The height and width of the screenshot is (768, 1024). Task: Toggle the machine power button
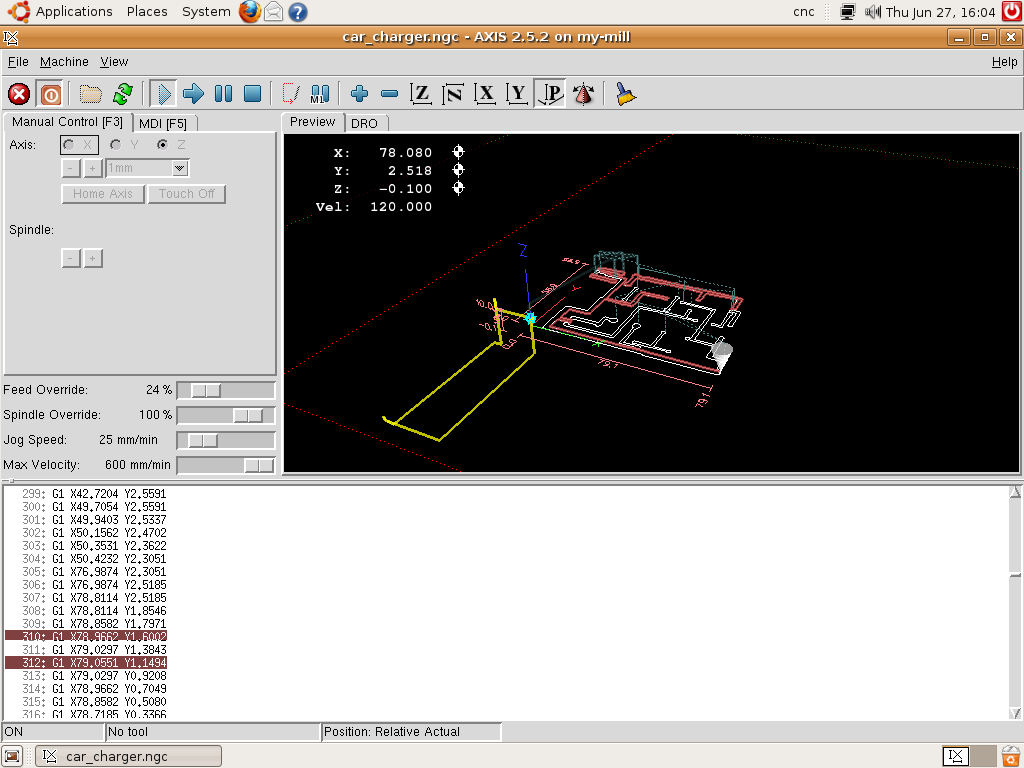point(50,94)
